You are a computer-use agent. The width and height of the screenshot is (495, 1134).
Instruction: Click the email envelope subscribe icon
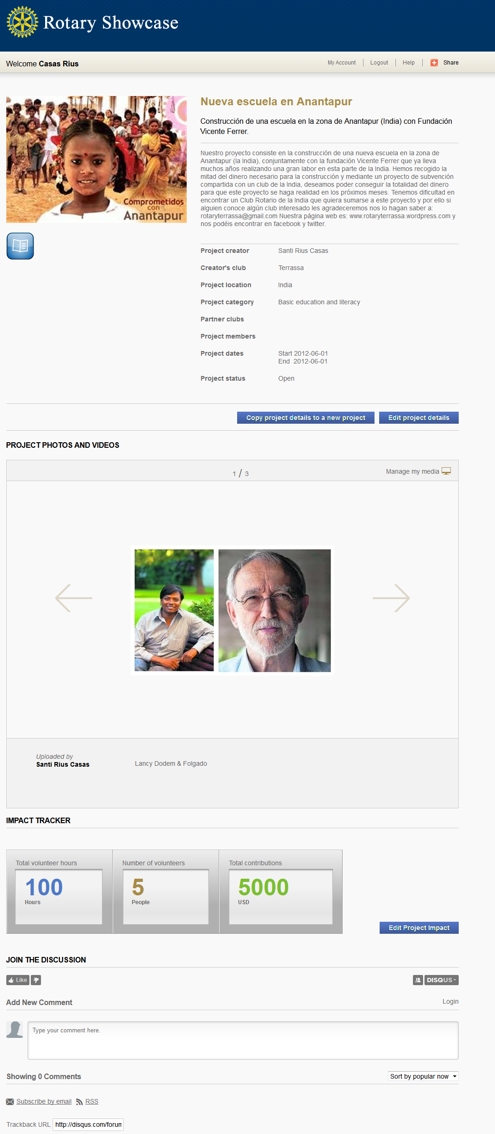pyautogui.click(x=10, y=1101)
